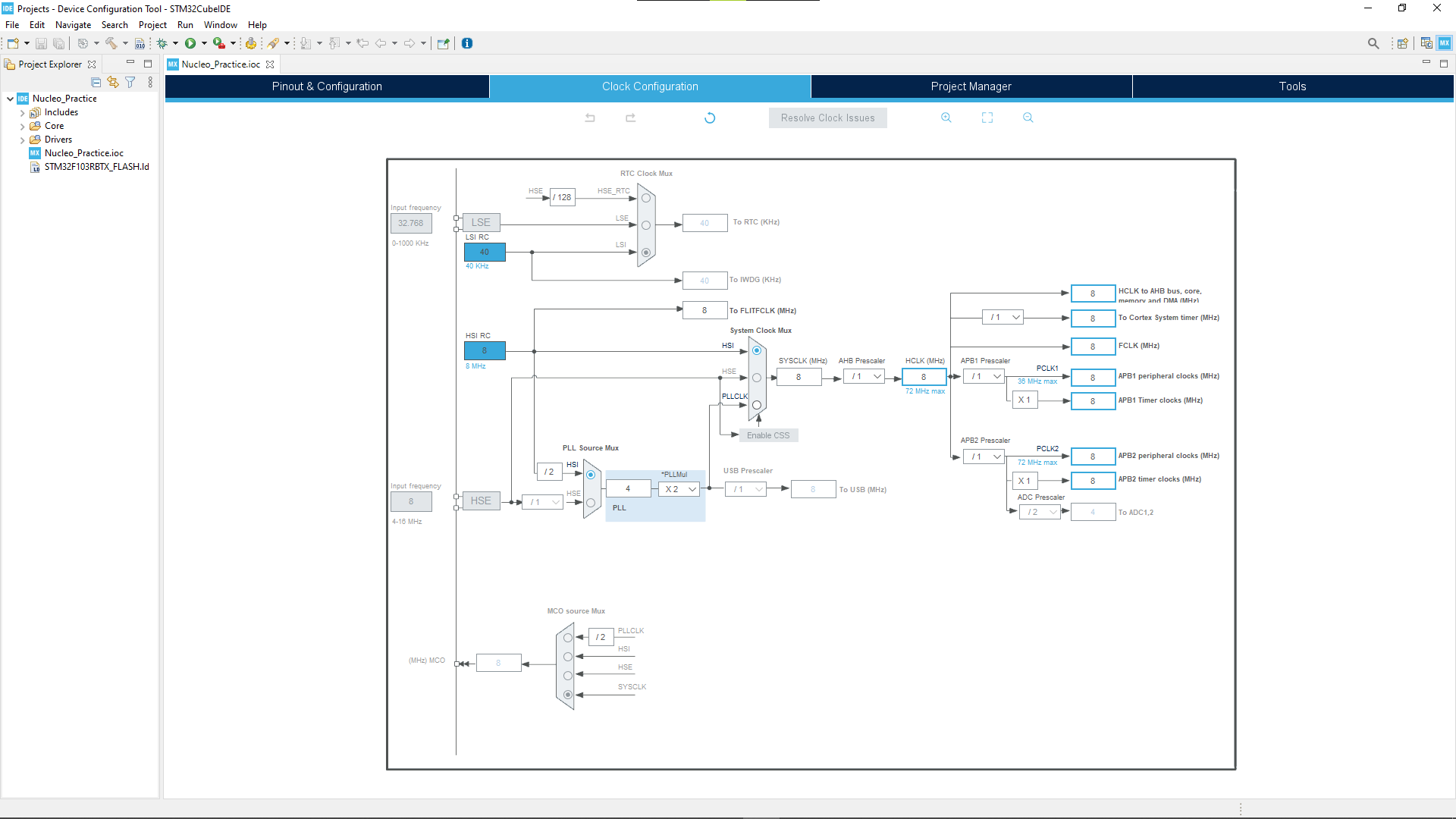Click the fit-to-screen diagram icon
Image resolution: width=1456 pixels, height=819 pixels.
click(987, 118)
